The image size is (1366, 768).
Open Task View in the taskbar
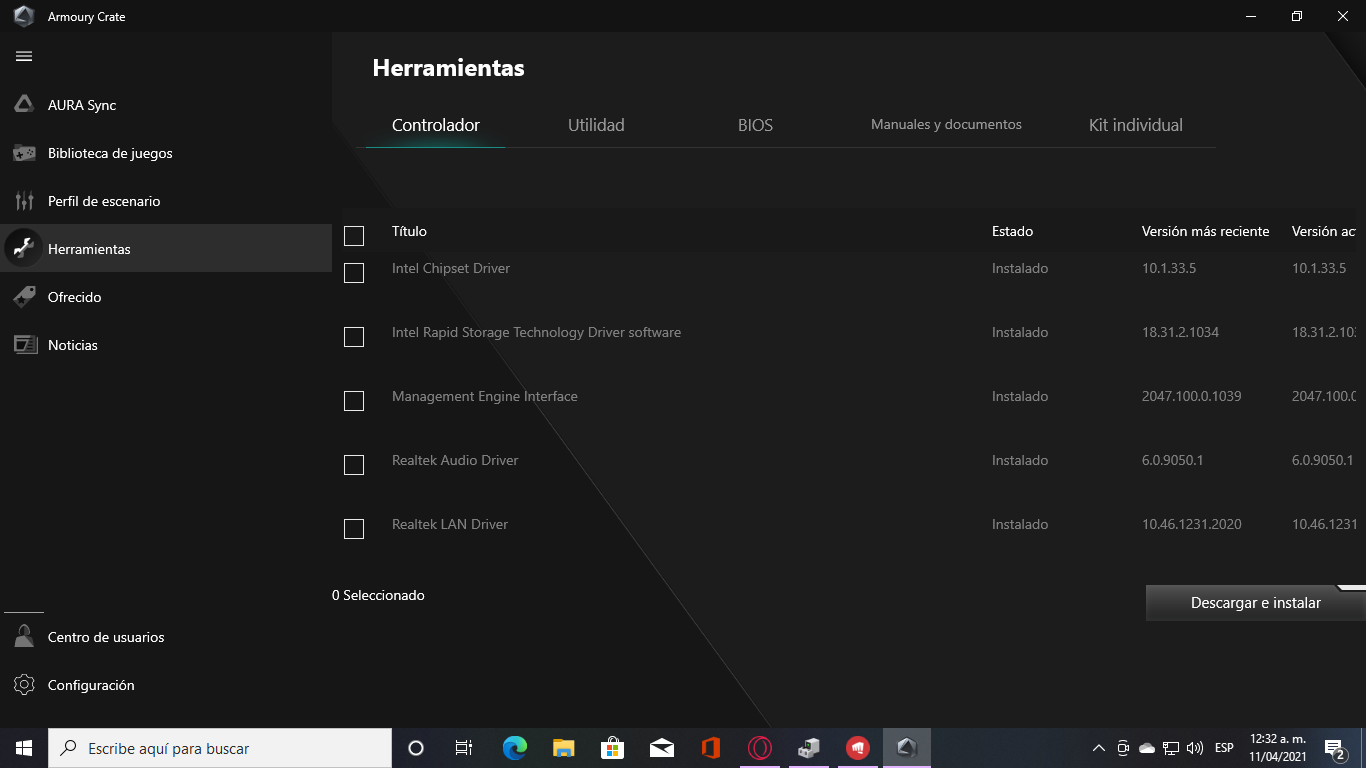[464, 748]
